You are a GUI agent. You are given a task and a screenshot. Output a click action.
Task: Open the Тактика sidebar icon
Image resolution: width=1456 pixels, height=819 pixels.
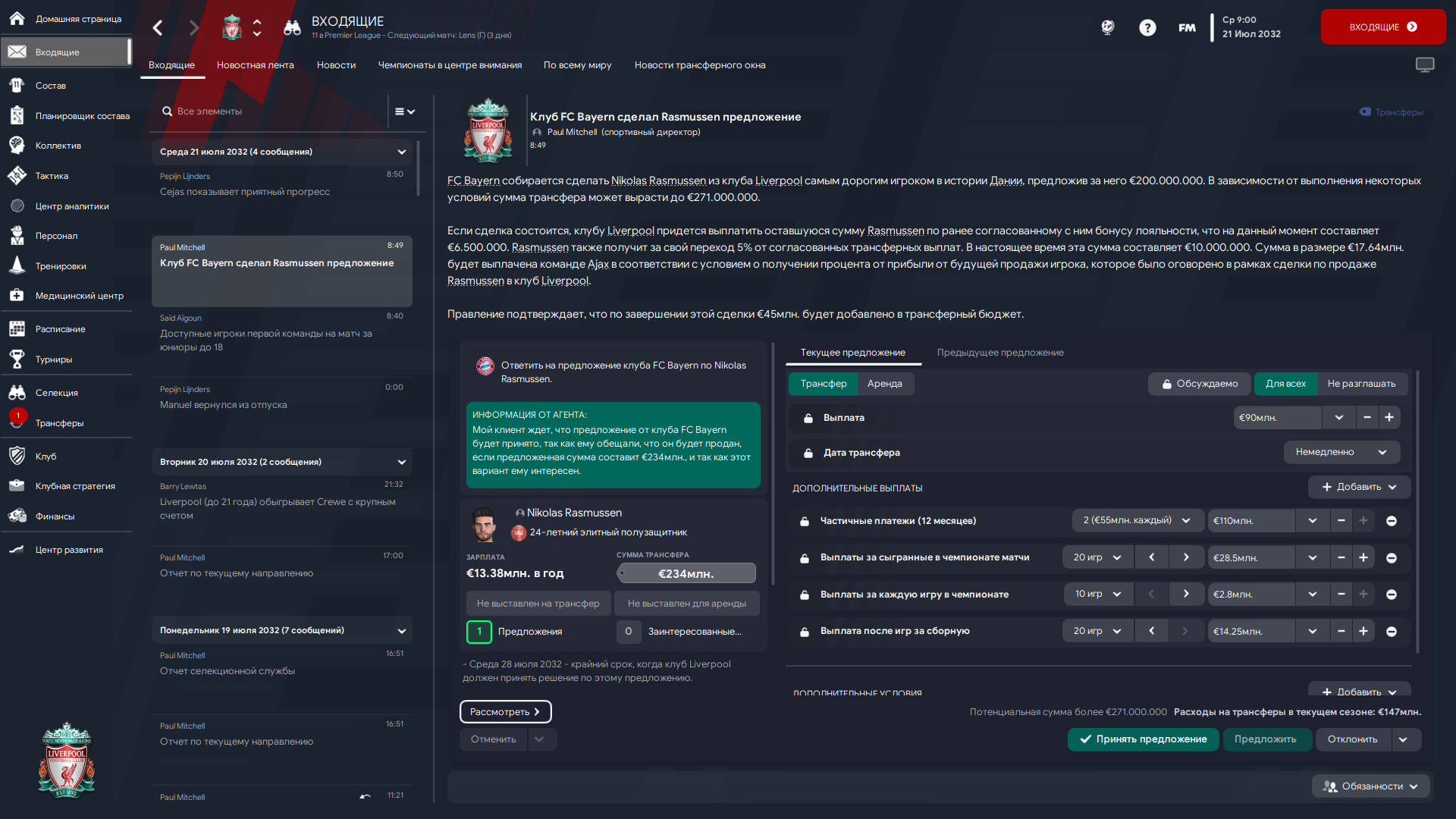click(x=17, y=176)
